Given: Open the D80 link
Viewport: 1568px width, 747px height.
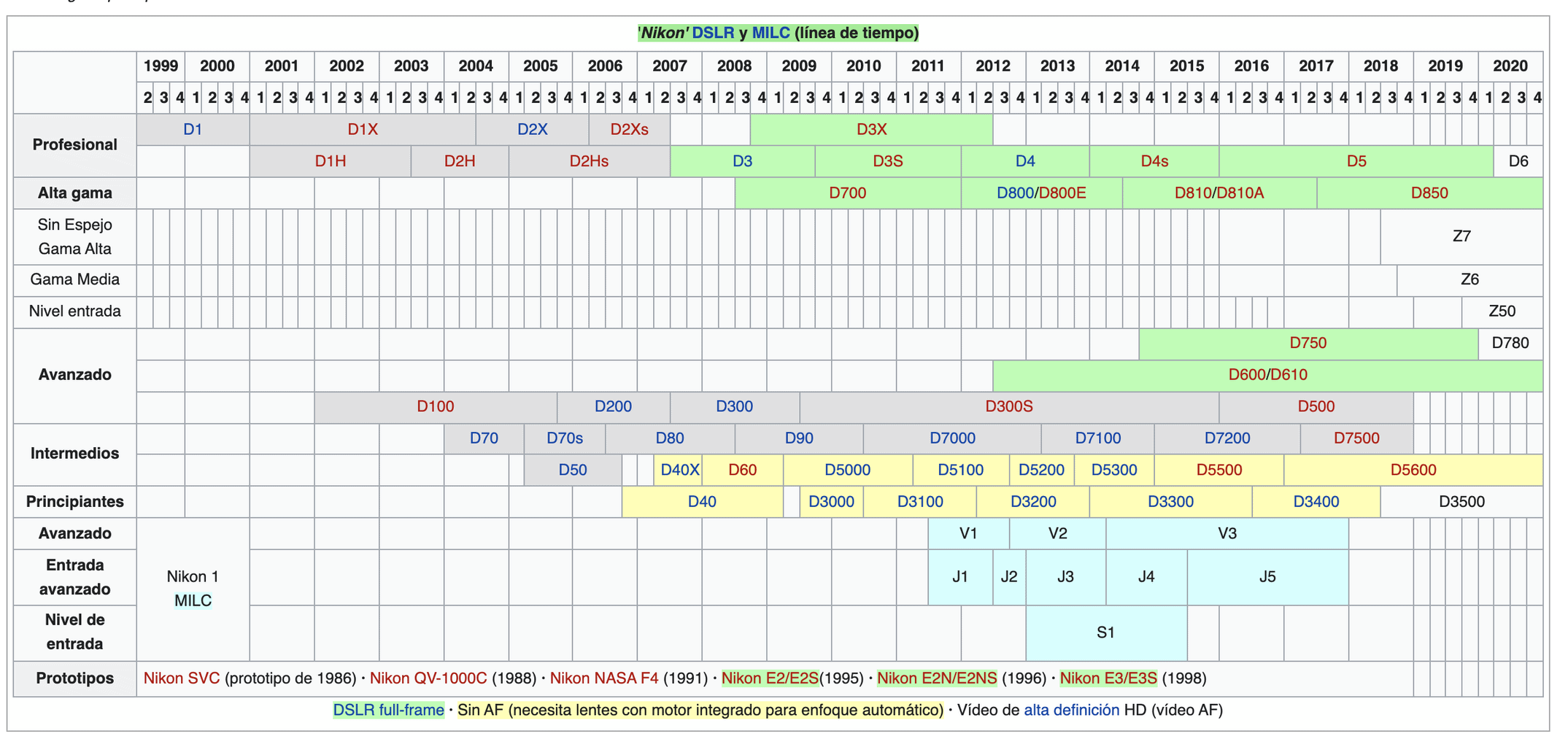Looking at the screenshot, I should coord(670,438).
